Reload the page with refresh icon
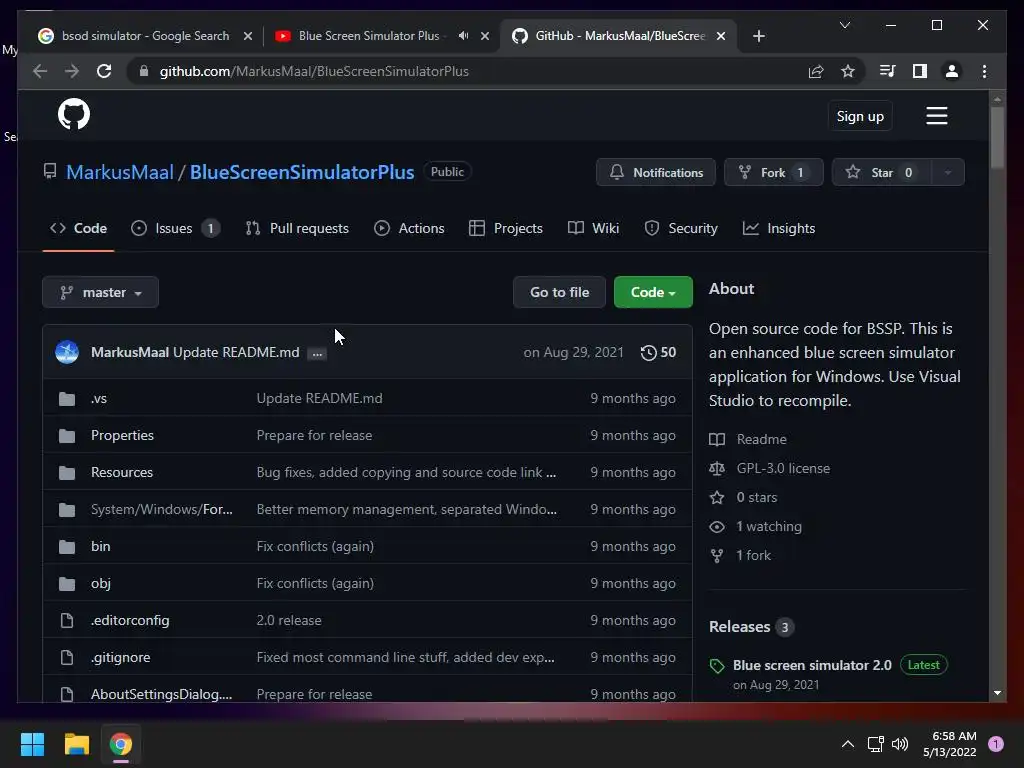This screenshot has width=1024, height=768. tap(104, 71)
